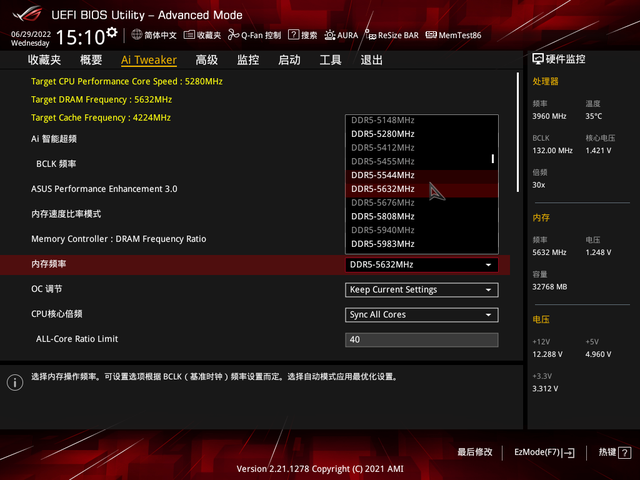Launch the MemTest86 icon

[431, 35]
